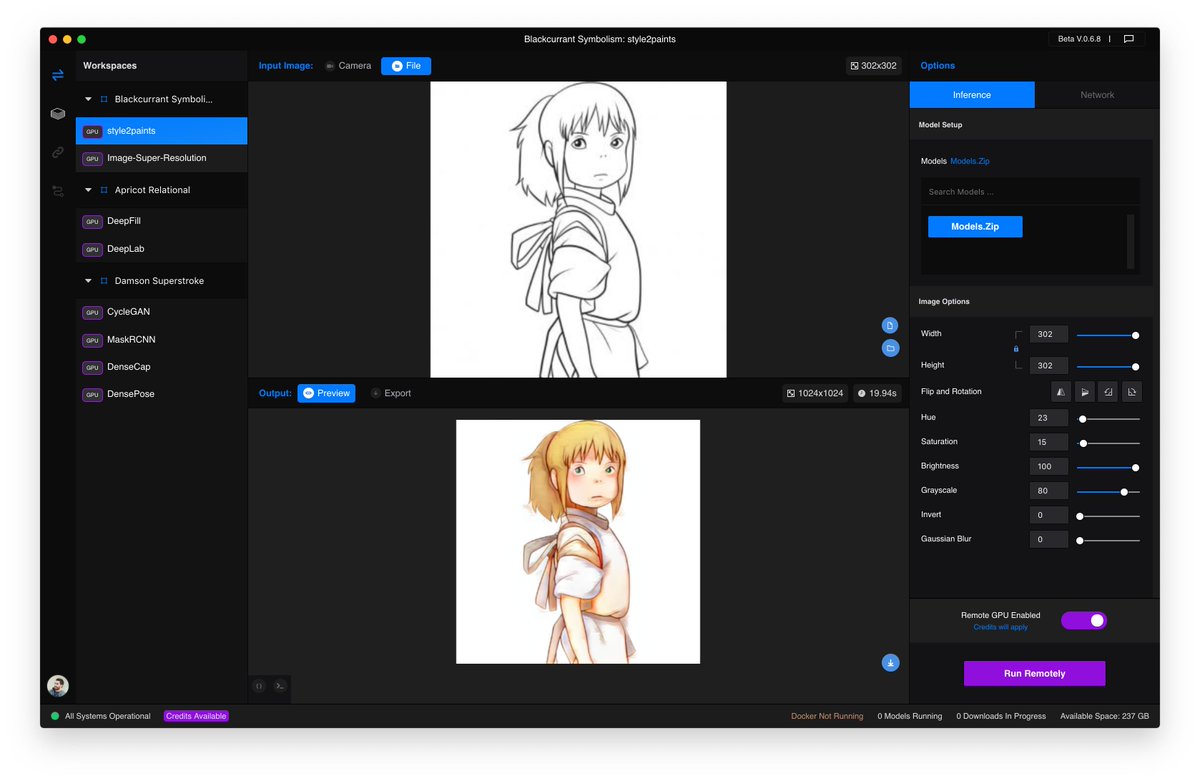1200x781 pixels.
Task: Click the blue folder icon beside the input image
Action: pyautogui.click(x=890, y=348)
